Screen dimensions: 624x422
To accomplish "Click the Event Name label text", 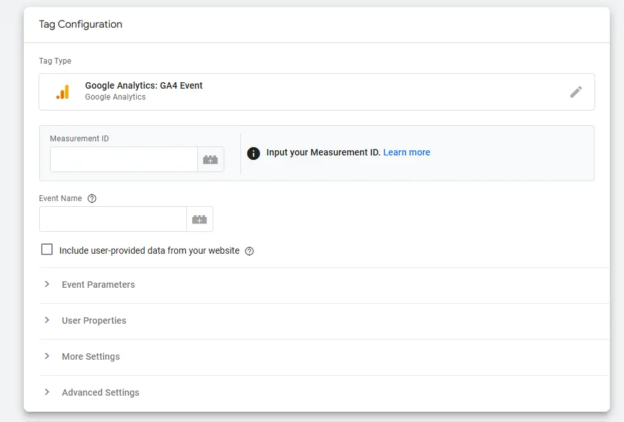I will 60,198.
